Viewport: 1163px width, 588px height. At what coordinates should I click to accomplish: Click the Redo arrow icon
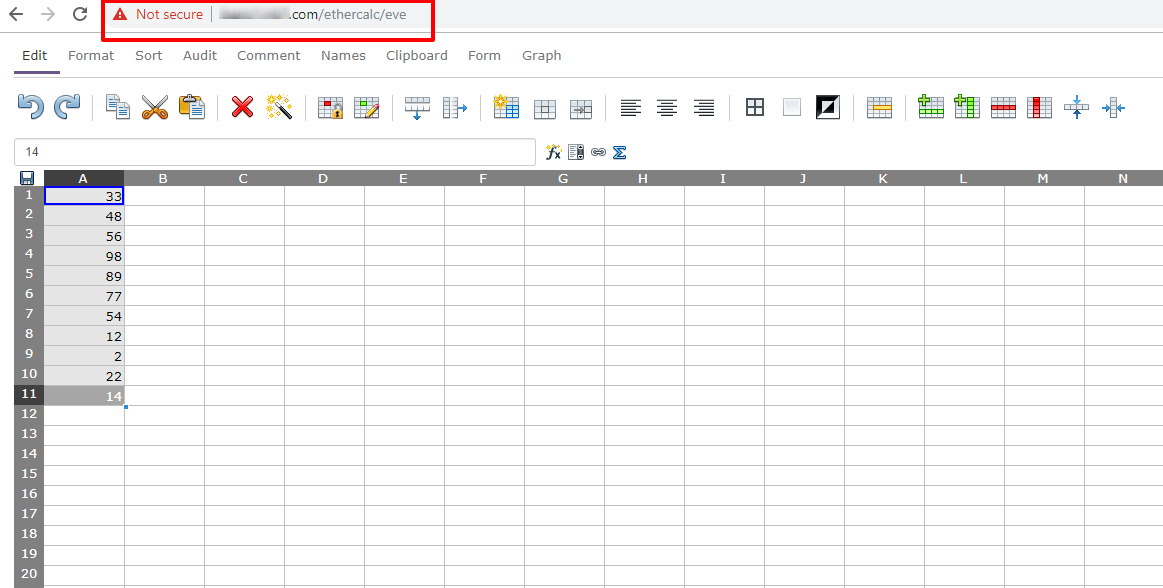tap(67, 107)
